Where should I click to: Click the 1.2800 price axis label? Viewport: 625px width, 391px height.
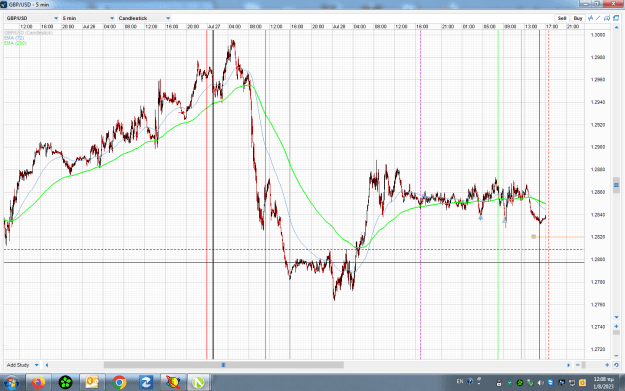click(x=597, y=259)
